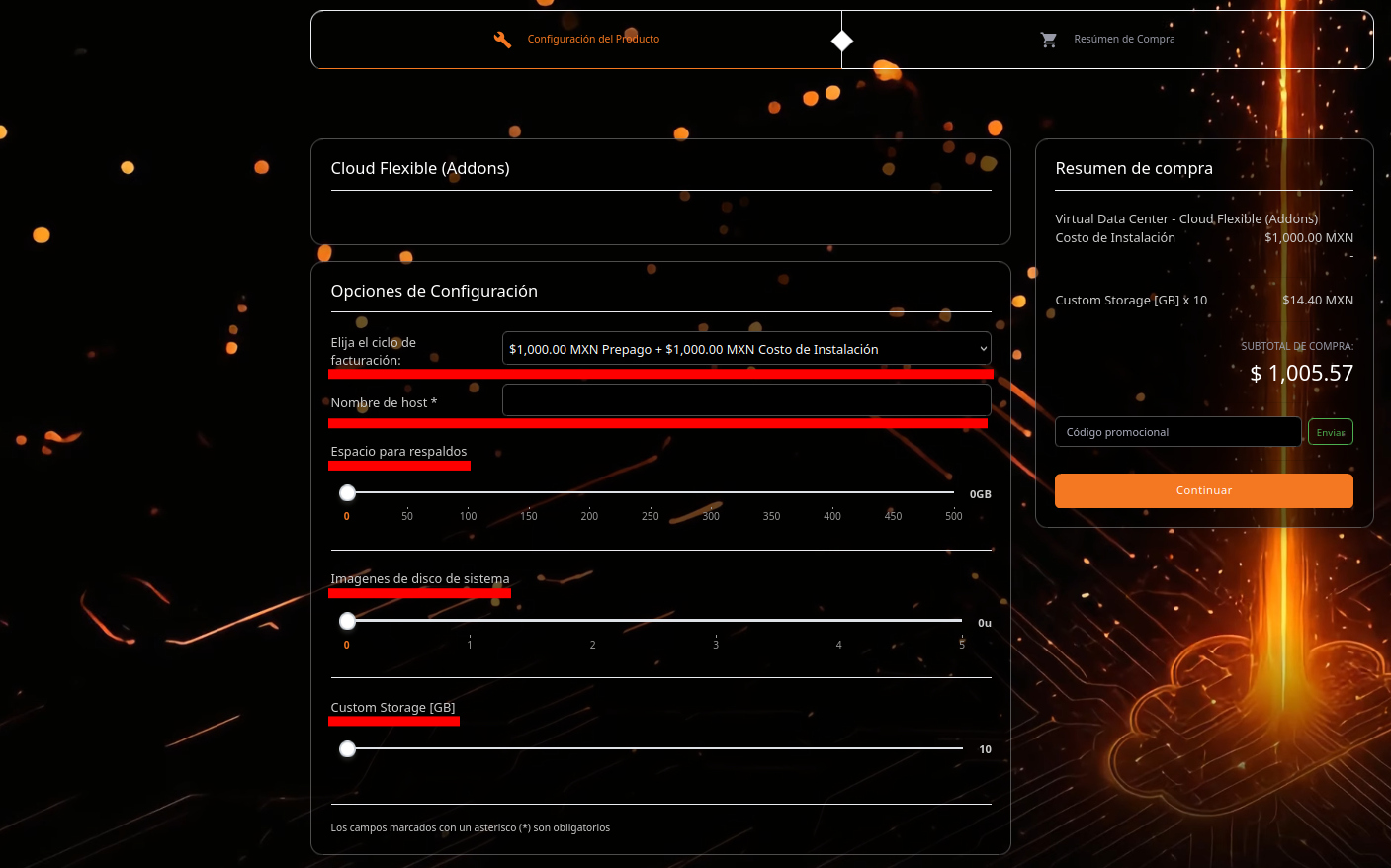Go to the Resumen de Compra step
The image size is (1391, 868).
[1124, 40]
